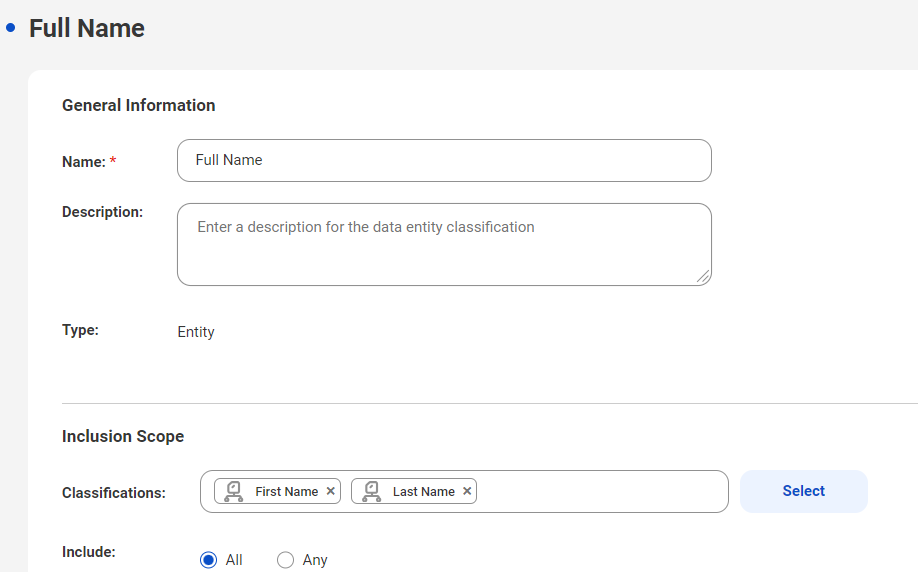Click the First Name tag label

[287, 492]
